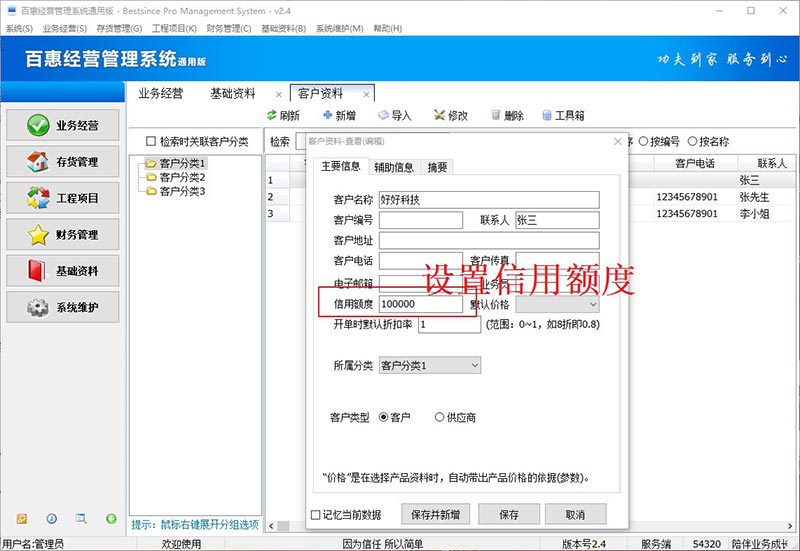This screenshot has width=800, height=551.
Task: Click the 客户编号 input field
Action: tap(420, 220)
